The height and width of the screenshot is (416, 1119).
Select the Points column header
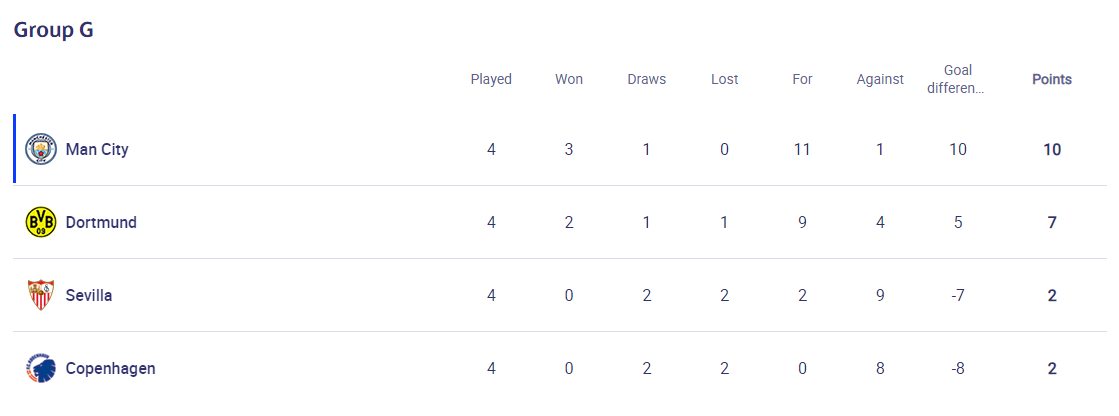point(1052,79)
